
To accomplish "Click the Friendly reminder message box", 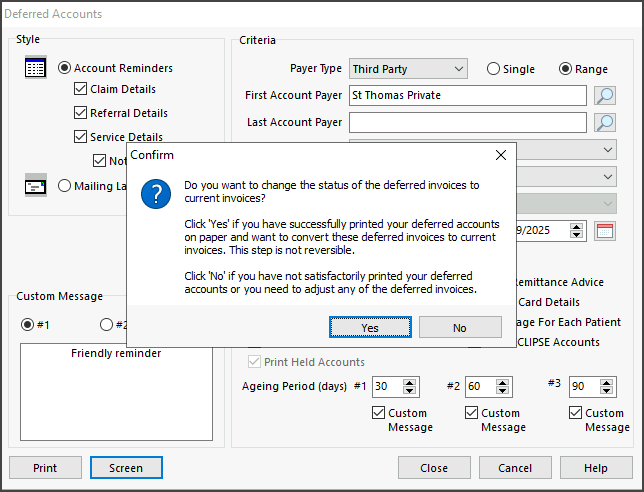I will click(x=116, y=392).
